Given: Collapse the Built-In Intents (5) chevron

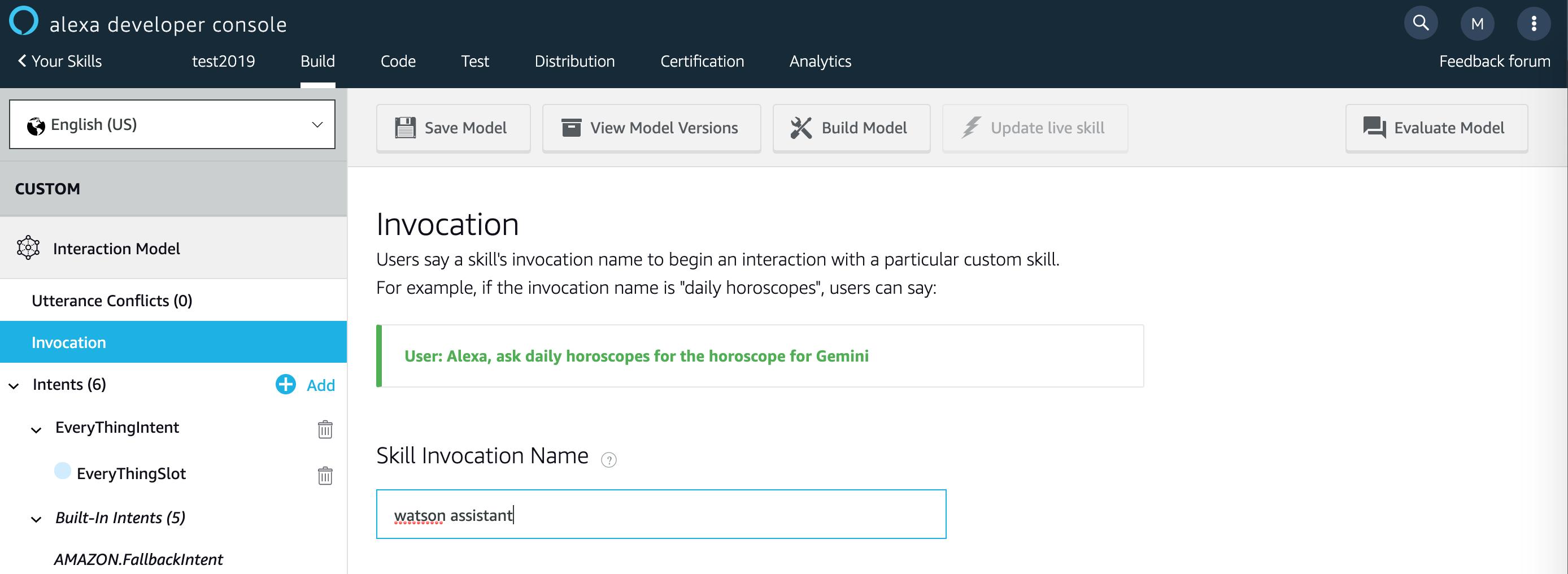Looking at the screenshot, I should tap(37, 519).
